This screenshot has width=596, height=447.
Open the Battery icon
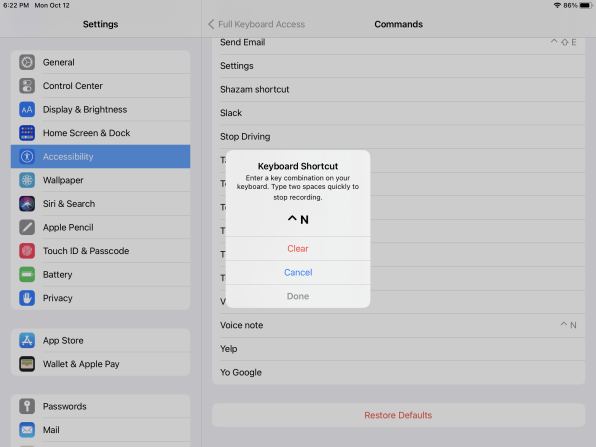click(x=27, y=274)
